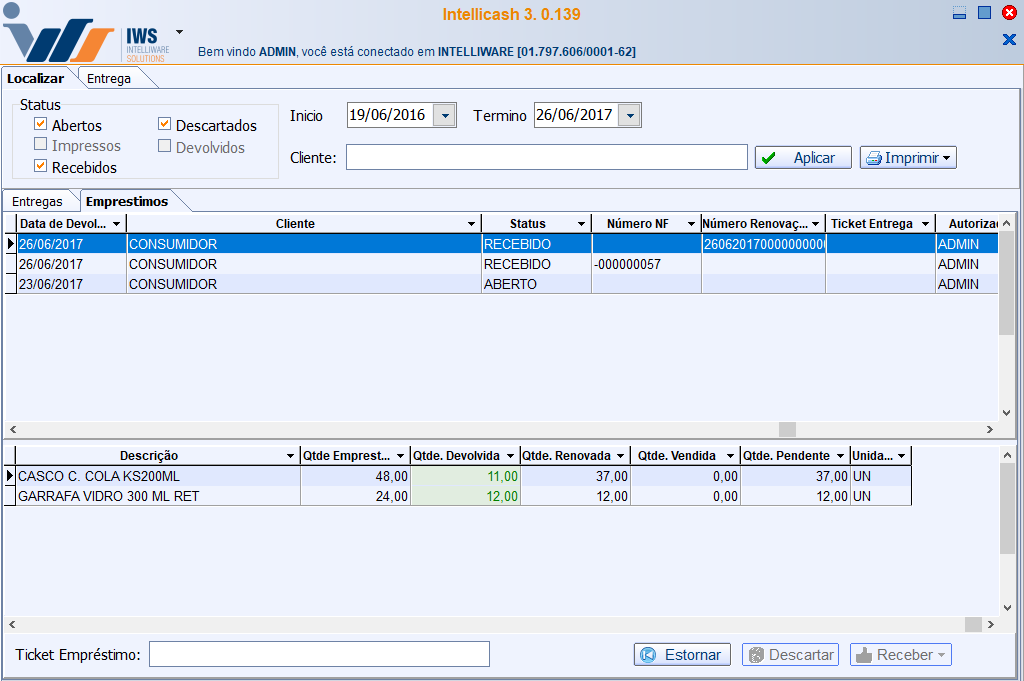Click the printer Imprimir button
The width and height of the screenshot is (1024, 681).
[908, 158]
